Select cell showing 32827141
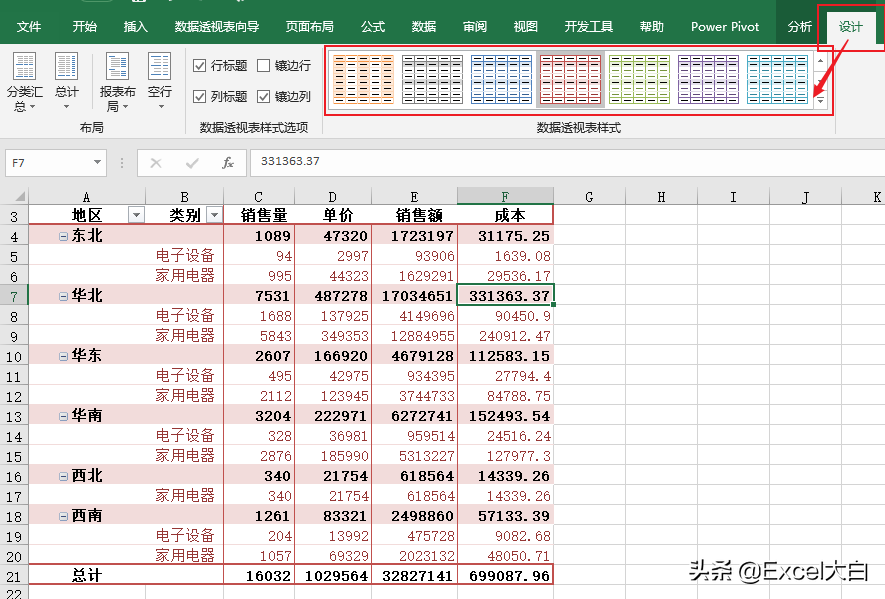Viewport: 885px width, 599px height. 414,576
